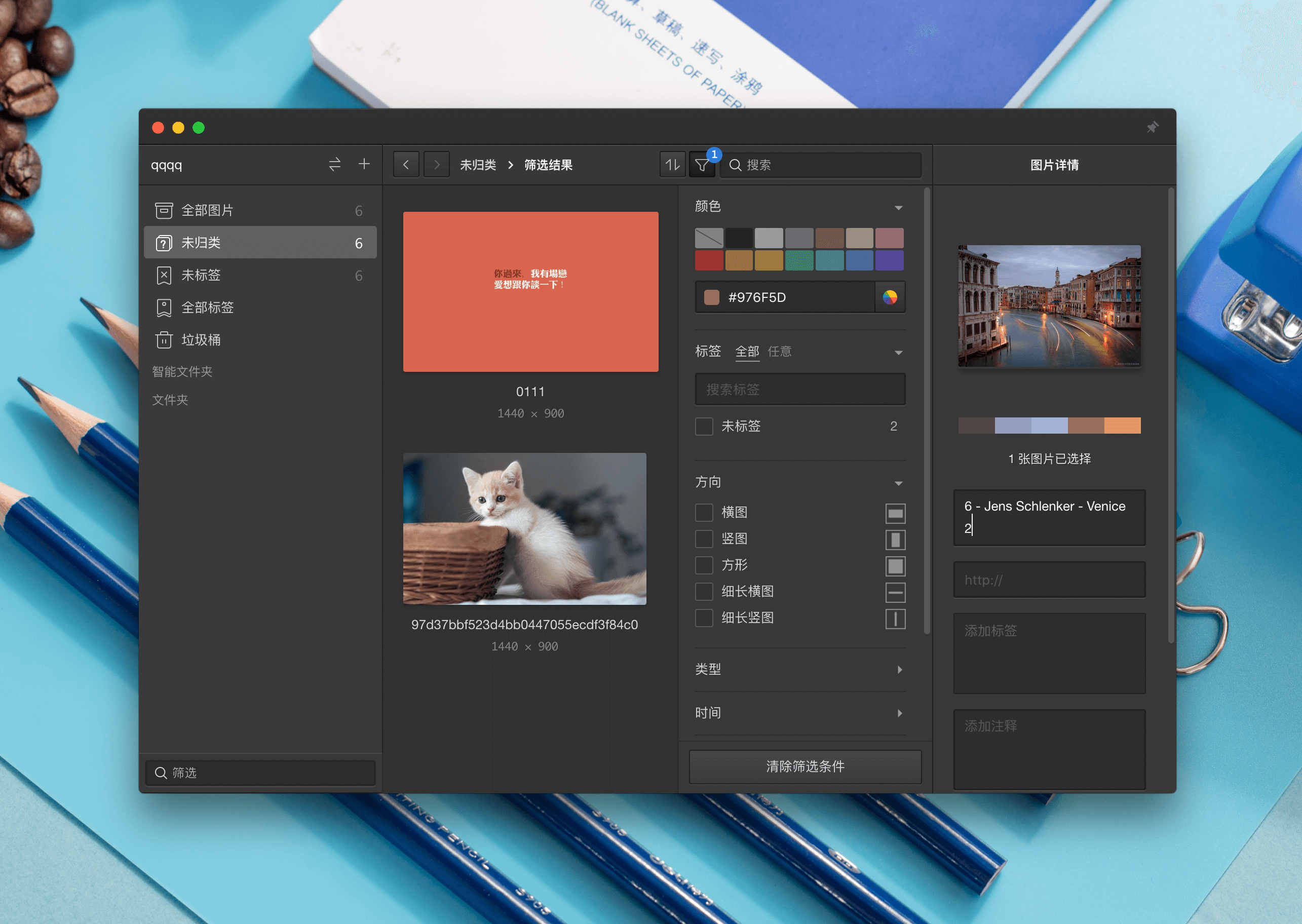1302x924 pixels.
Task: Select the no-color swatch
Action: point(709,239)
